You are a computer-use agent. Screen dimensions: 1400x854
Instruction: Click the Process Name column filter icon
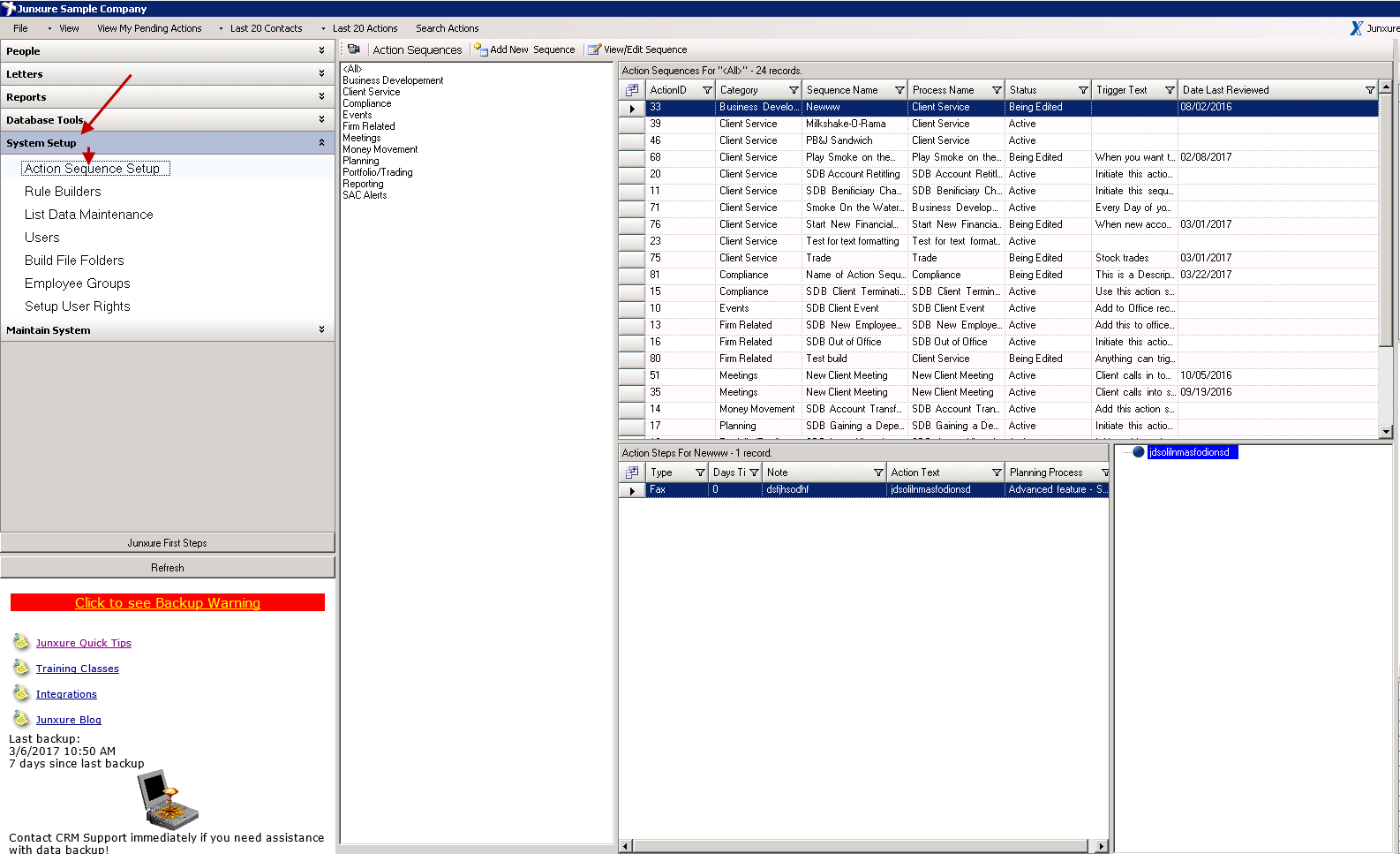click(x=997, y=90)
